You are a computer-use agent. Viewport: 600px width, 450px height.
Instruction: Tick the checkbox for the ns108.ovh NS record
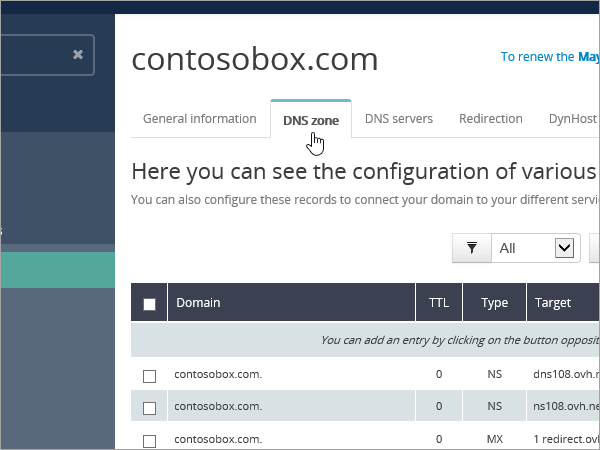pyautogui.click(x=149, y=408)
